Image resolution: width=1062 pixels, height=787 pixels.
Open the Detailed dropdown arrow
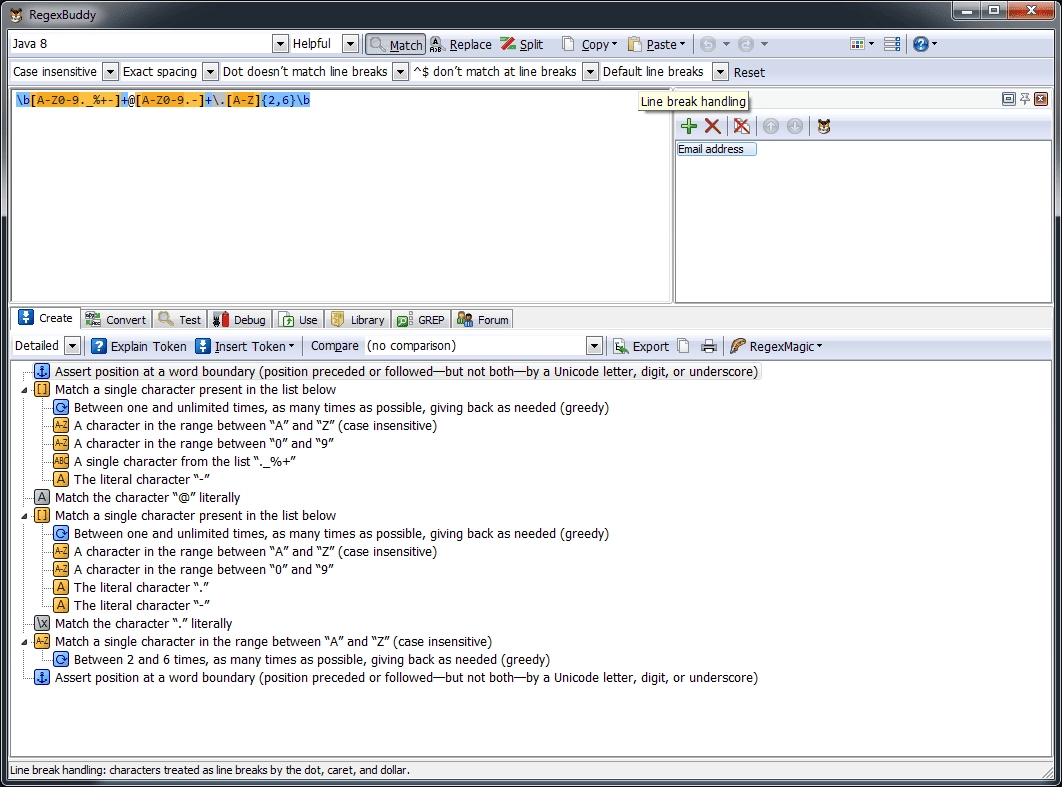(x=72, y=346)
